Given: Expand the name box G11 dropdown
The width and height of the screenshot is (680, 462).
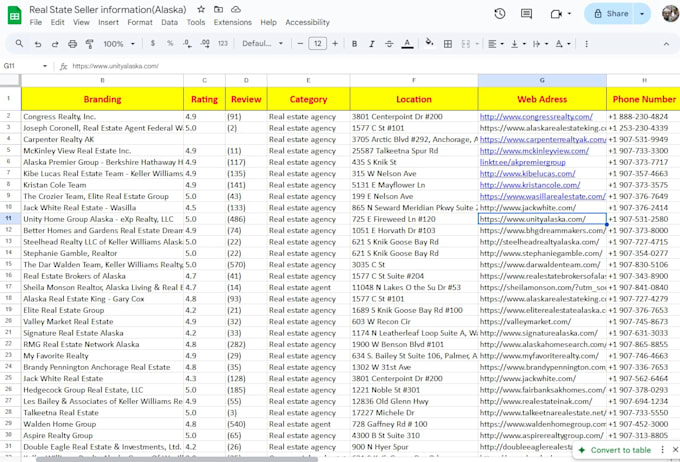Looking at the screenshot, I should [x=45, y=66].
